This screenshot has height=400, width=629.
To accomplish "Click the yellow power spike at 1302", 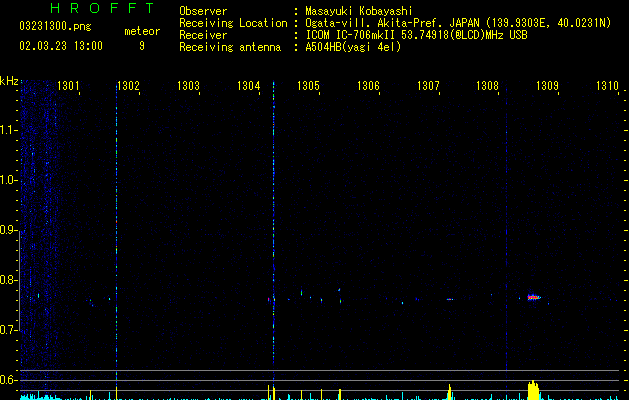I will pyautogui.click(x=116, y=393).
